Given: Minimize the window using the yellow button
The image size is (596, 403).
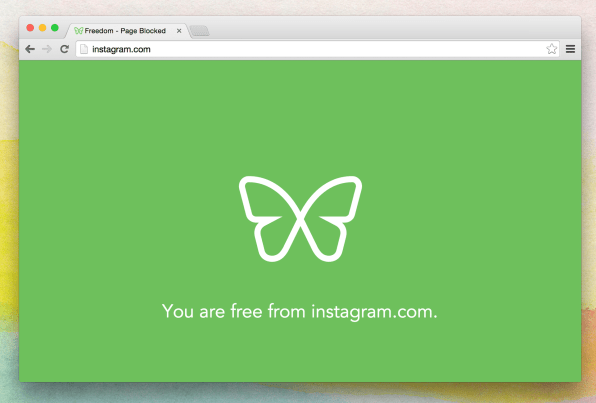Looking at the screenshot, I should pyautogui.click(x=43, y=28).
